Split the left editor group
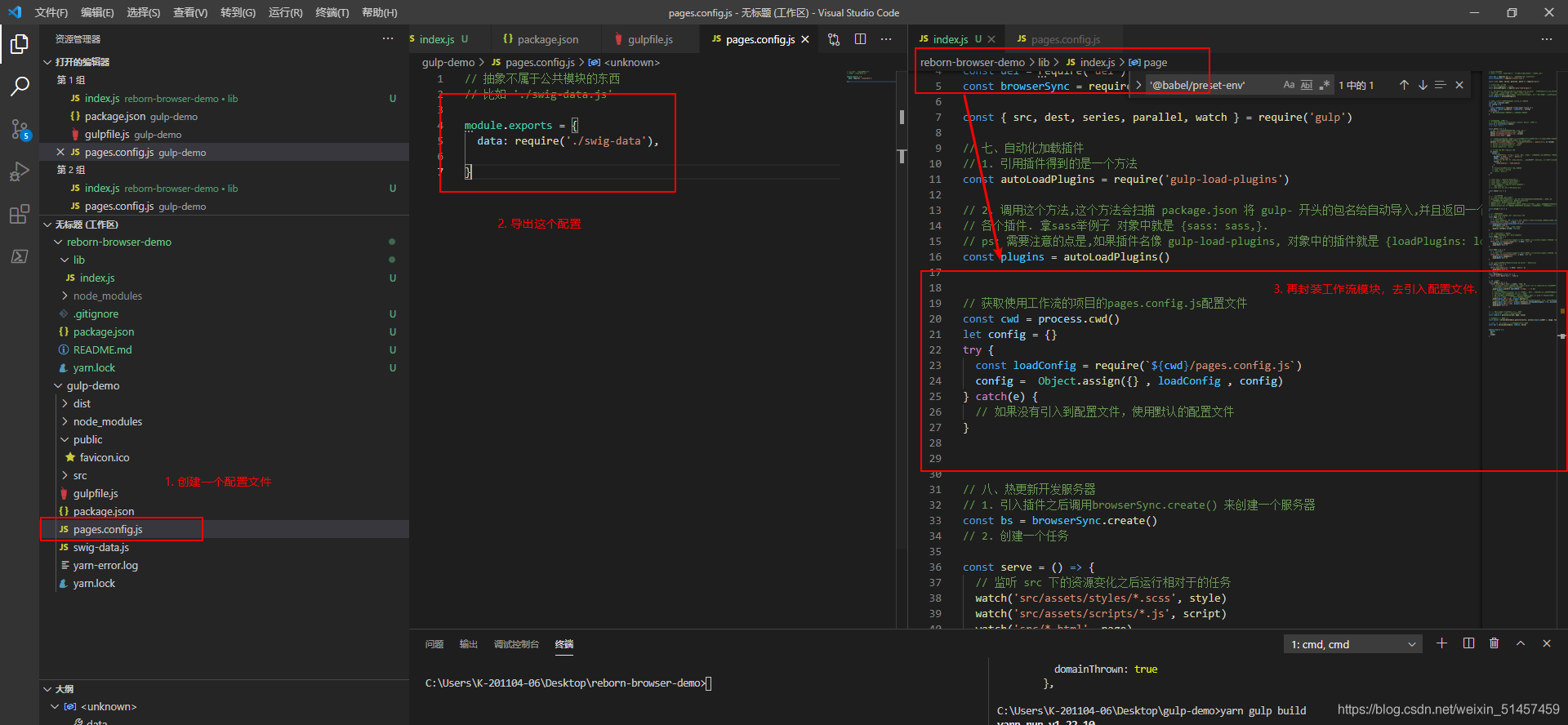 tap(860, 39)
